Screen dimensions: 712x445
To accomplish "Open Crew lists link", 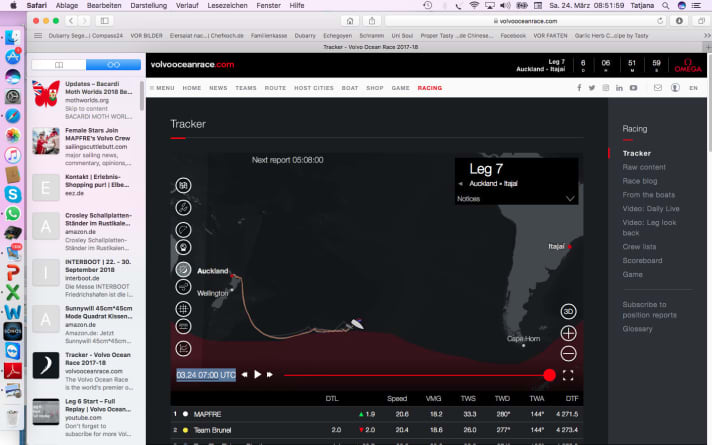I will pyautogui.click(x=639, y=247).
